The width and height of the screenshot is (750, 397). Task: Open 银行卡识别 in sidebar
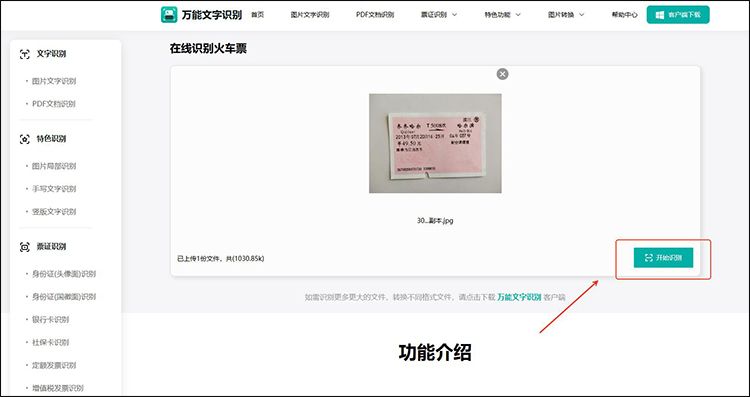tap(50, 320)
